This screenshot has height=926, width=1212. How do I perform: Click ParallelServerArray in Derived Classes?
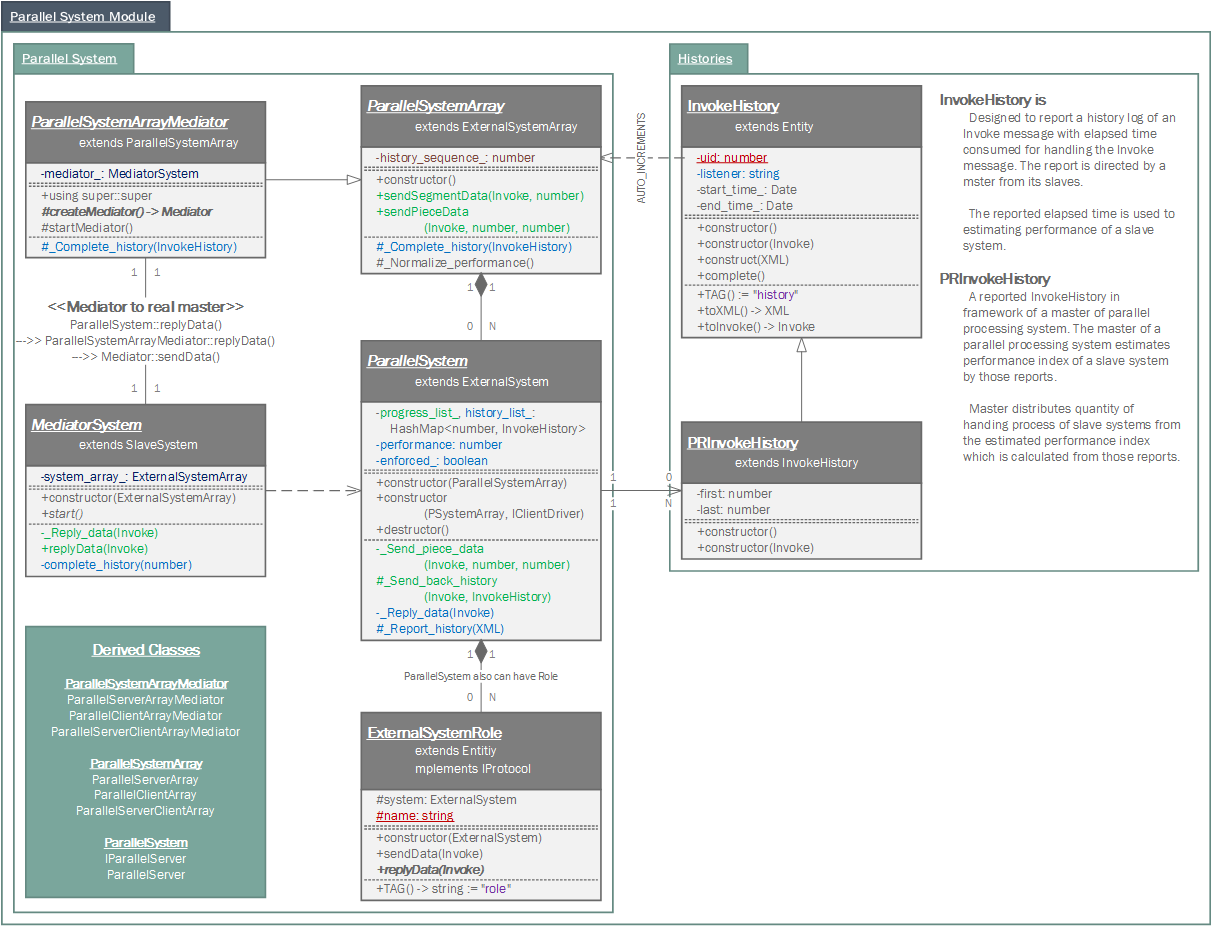pyautogui.click(x=146, y=780)
